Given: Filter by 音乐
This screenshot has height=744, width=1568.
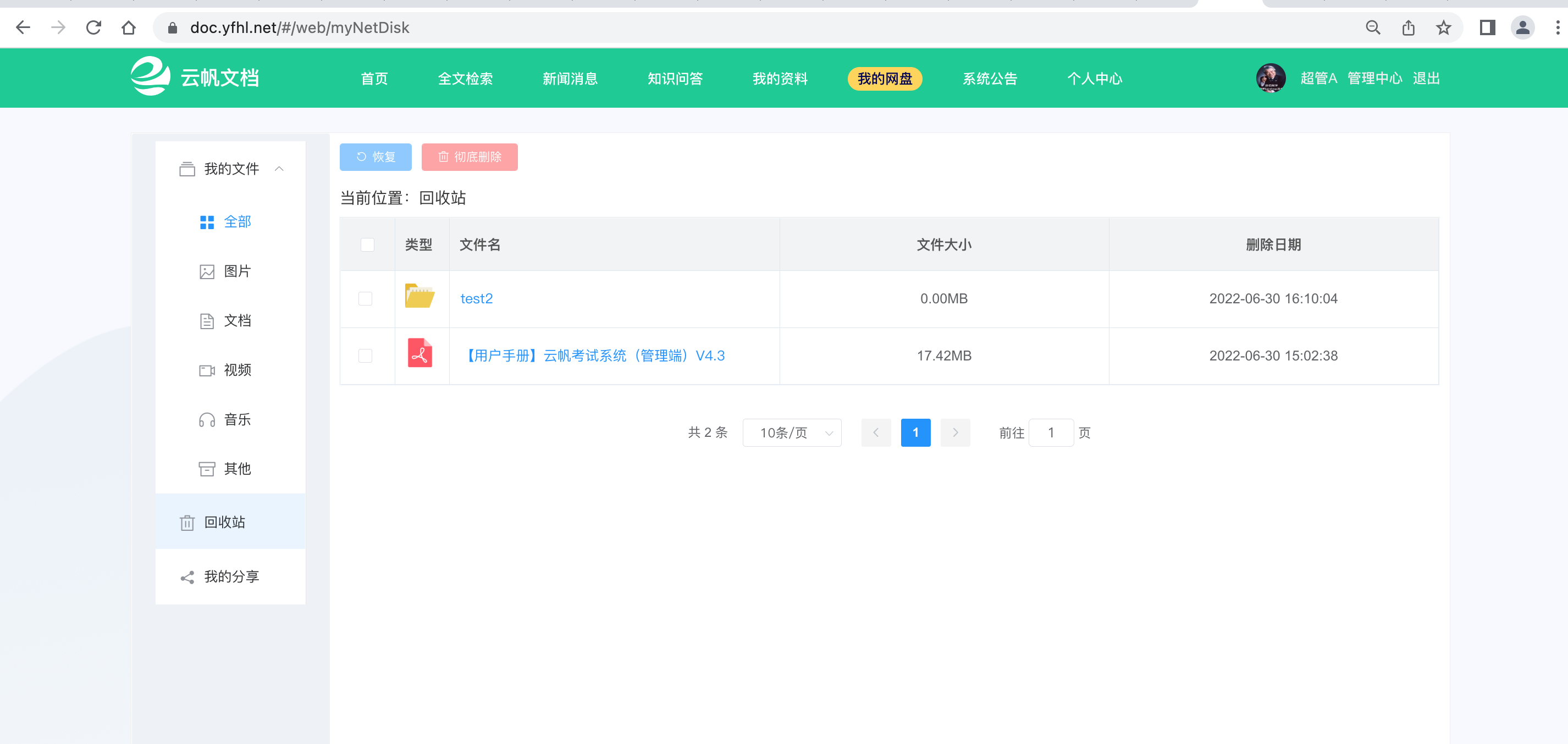Looking at the screenshot, I should pos(230,419).
